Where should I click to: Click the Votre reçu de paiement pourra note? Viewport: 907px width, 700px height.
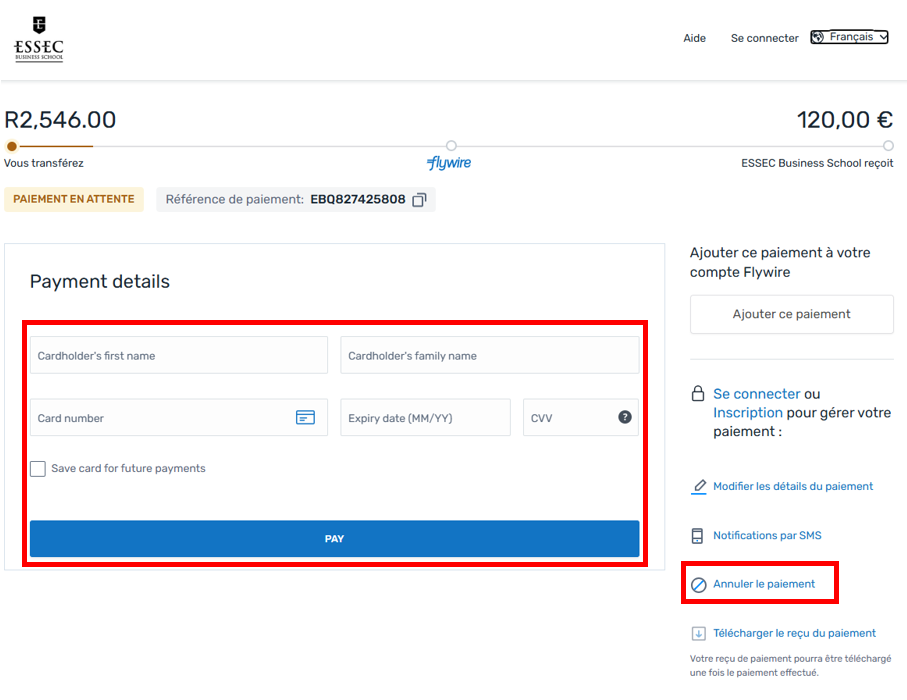click(x=790, y=666)
